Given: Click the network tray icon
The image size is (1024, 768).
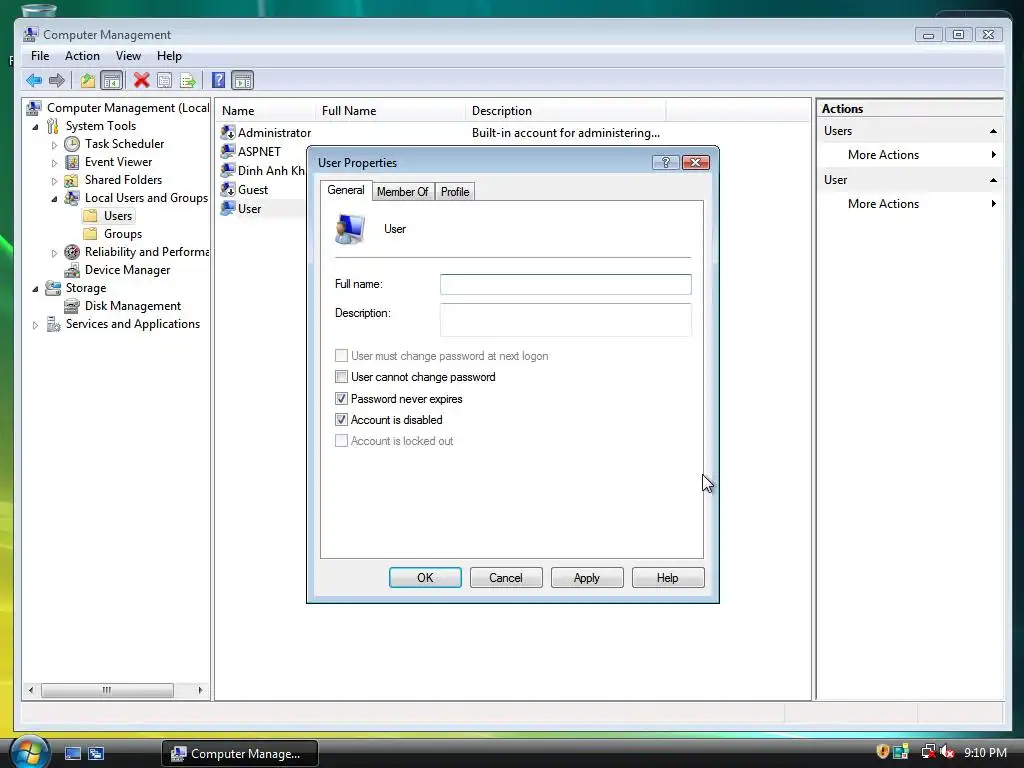Looking at the screenshot, I should (x=927, y=752).
